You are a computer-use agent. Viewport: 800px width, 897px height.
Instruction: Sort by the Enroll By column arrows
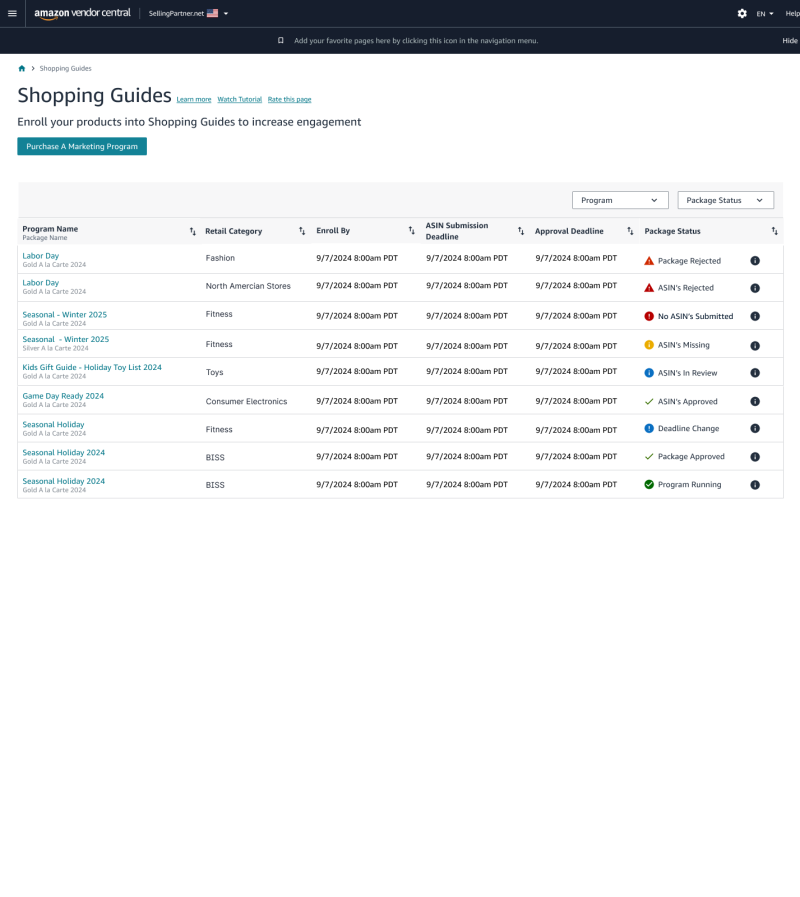(411, 231)
